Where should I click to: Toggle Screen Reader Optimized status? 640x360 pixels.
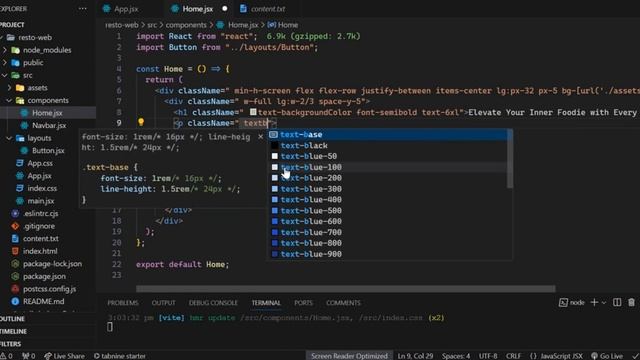click(x=349, y=356)
